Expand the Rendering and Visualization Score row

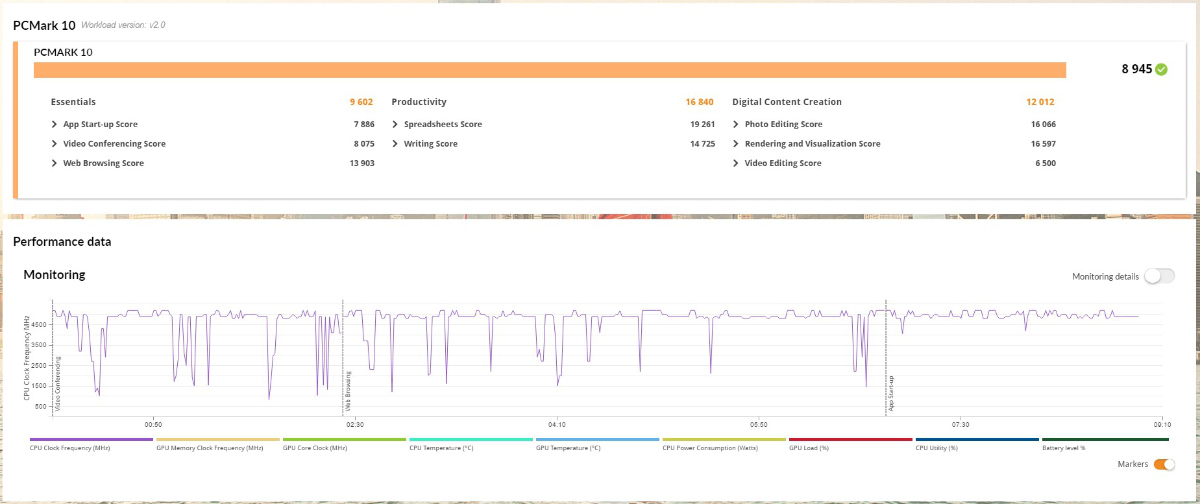point(736,144)
